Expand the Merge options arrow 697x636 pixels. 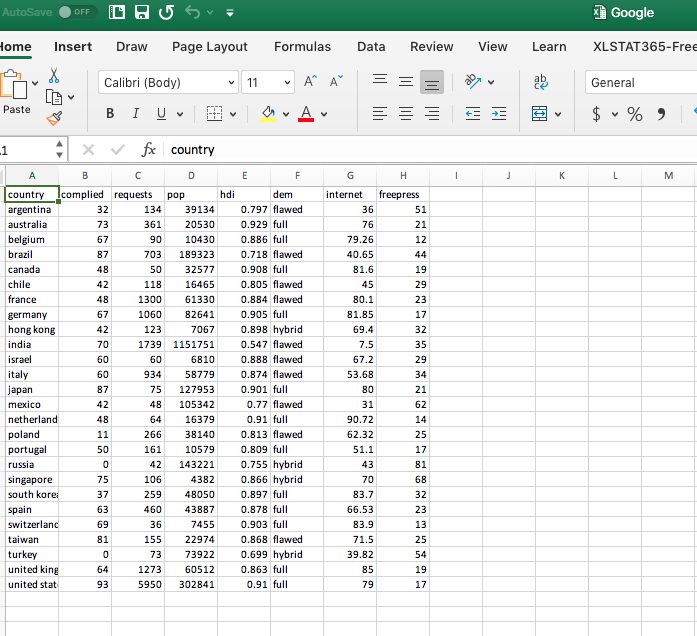(558, 115)
